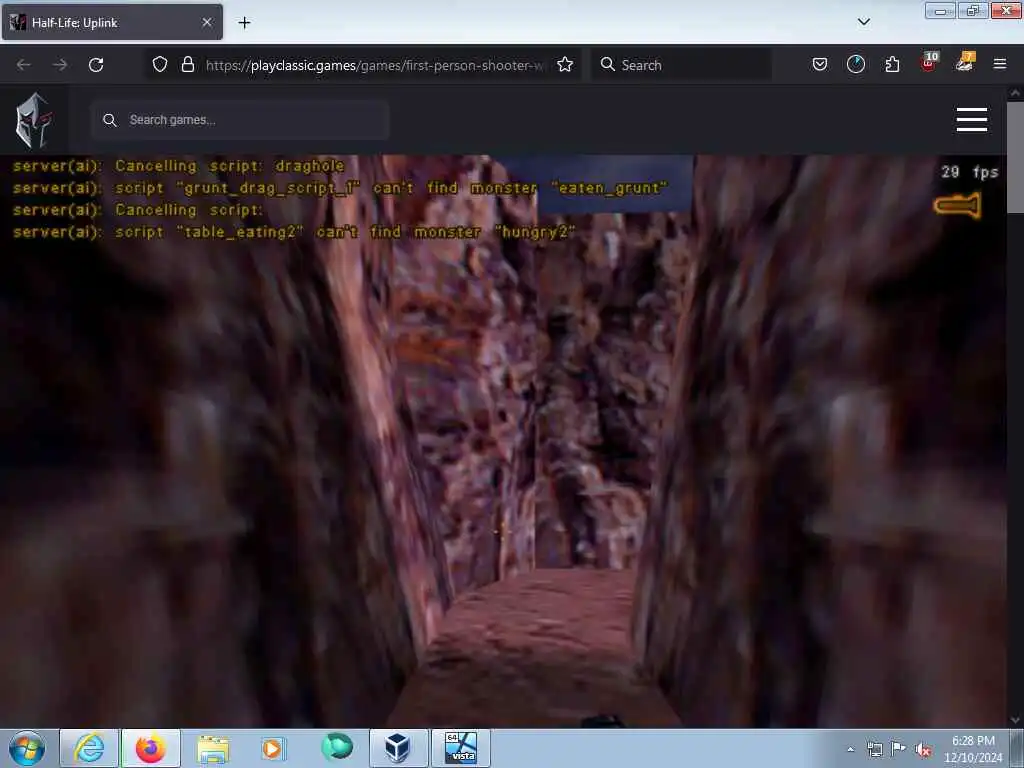Click the scrollbar down arrow
Screen dimensions: 1024x768
pos(1015,720)
